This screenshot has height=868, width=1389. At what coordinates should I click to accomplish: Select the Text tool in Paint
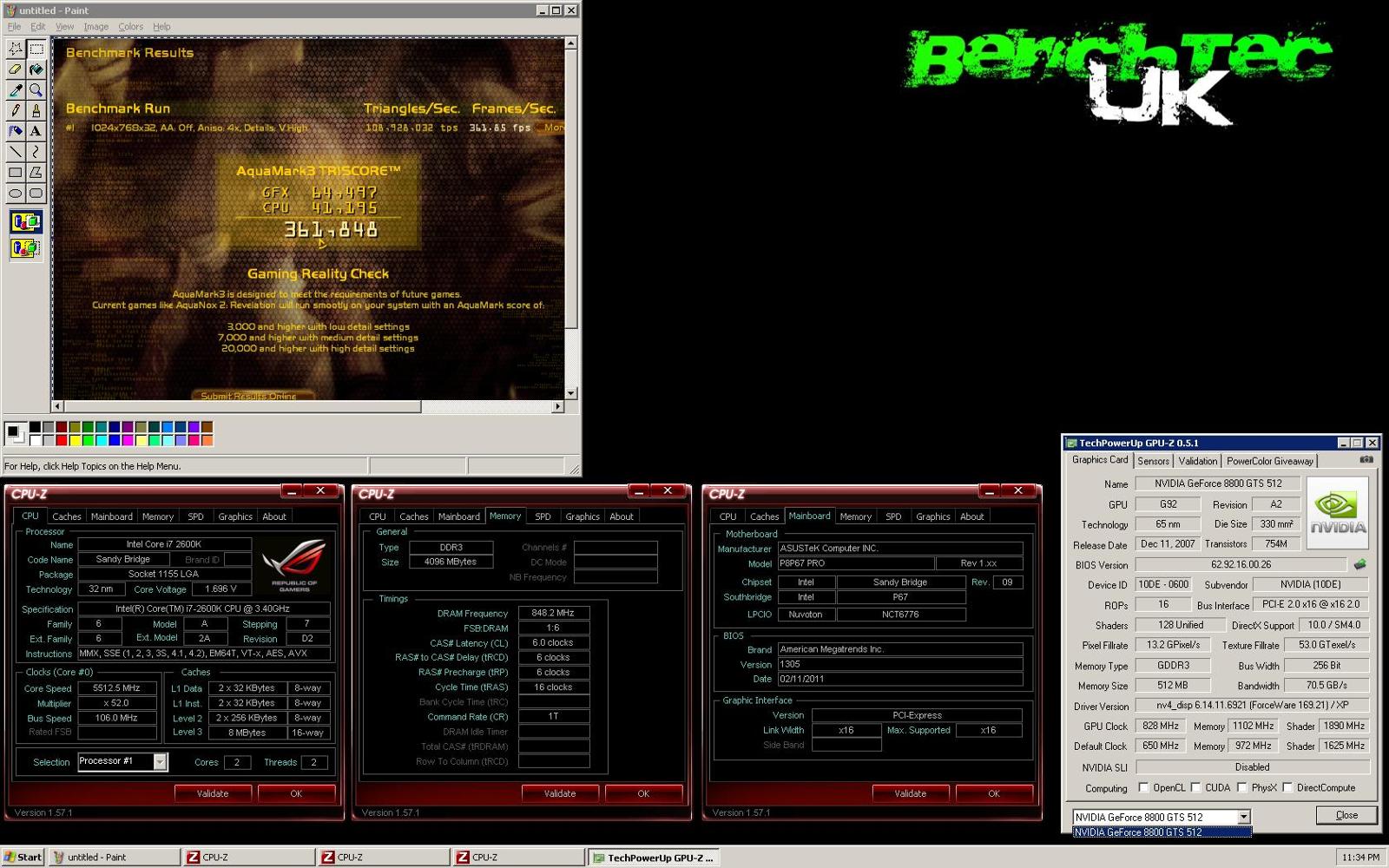(x=36, y=131)
